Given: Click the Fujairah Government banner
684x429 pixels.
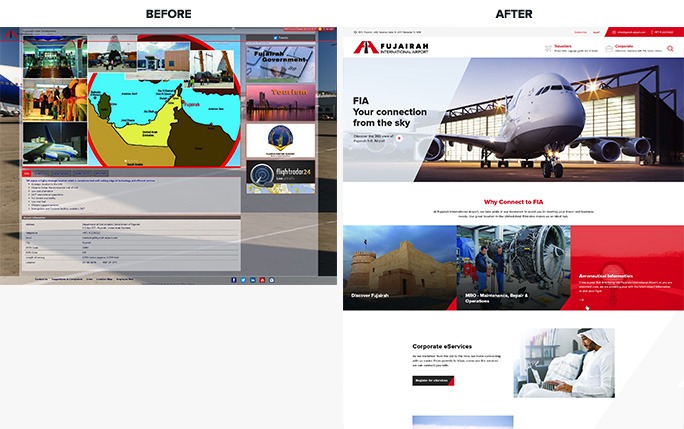Looking at the screenshot, I should [280, 59].
